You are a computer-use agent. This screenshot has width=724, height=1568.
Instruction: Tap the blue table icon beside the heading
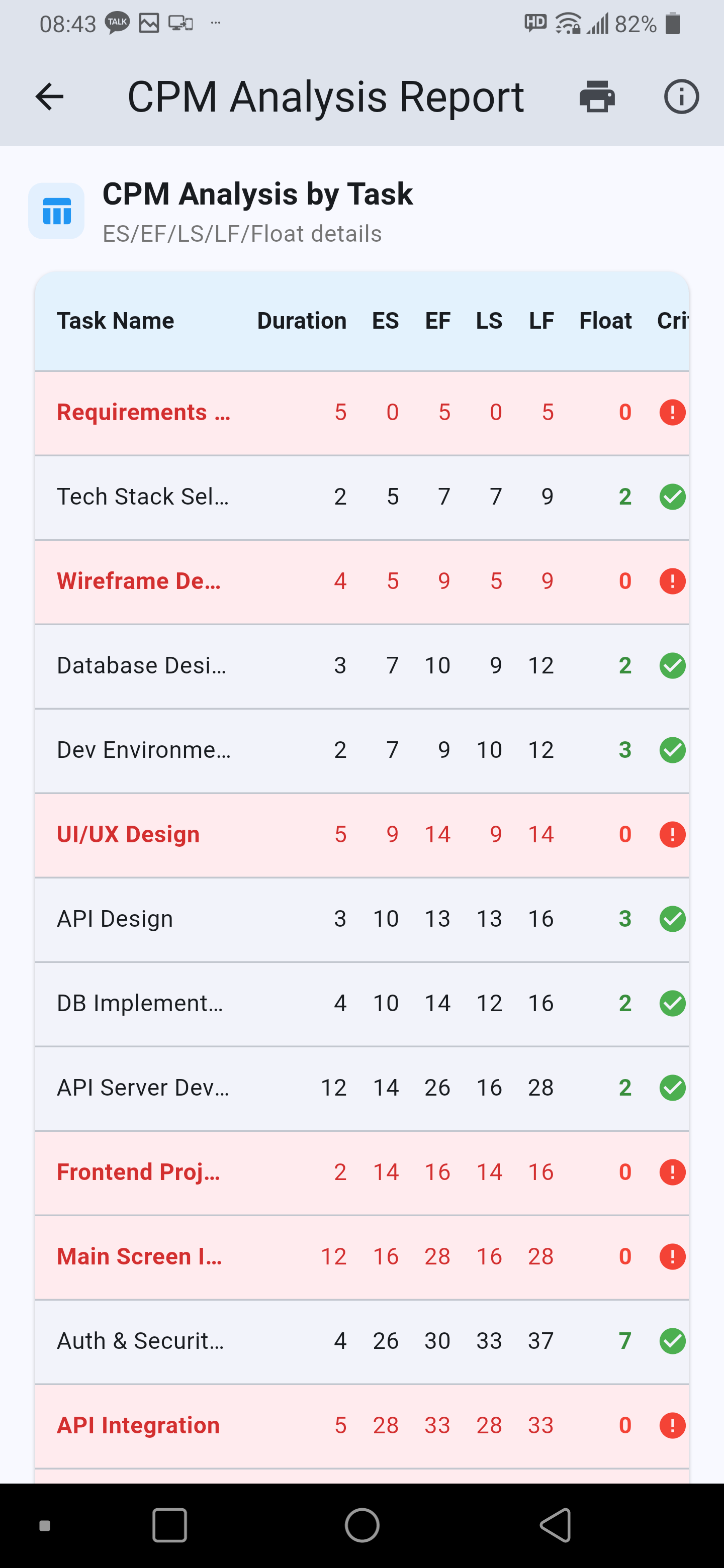(x=57, y=211)
